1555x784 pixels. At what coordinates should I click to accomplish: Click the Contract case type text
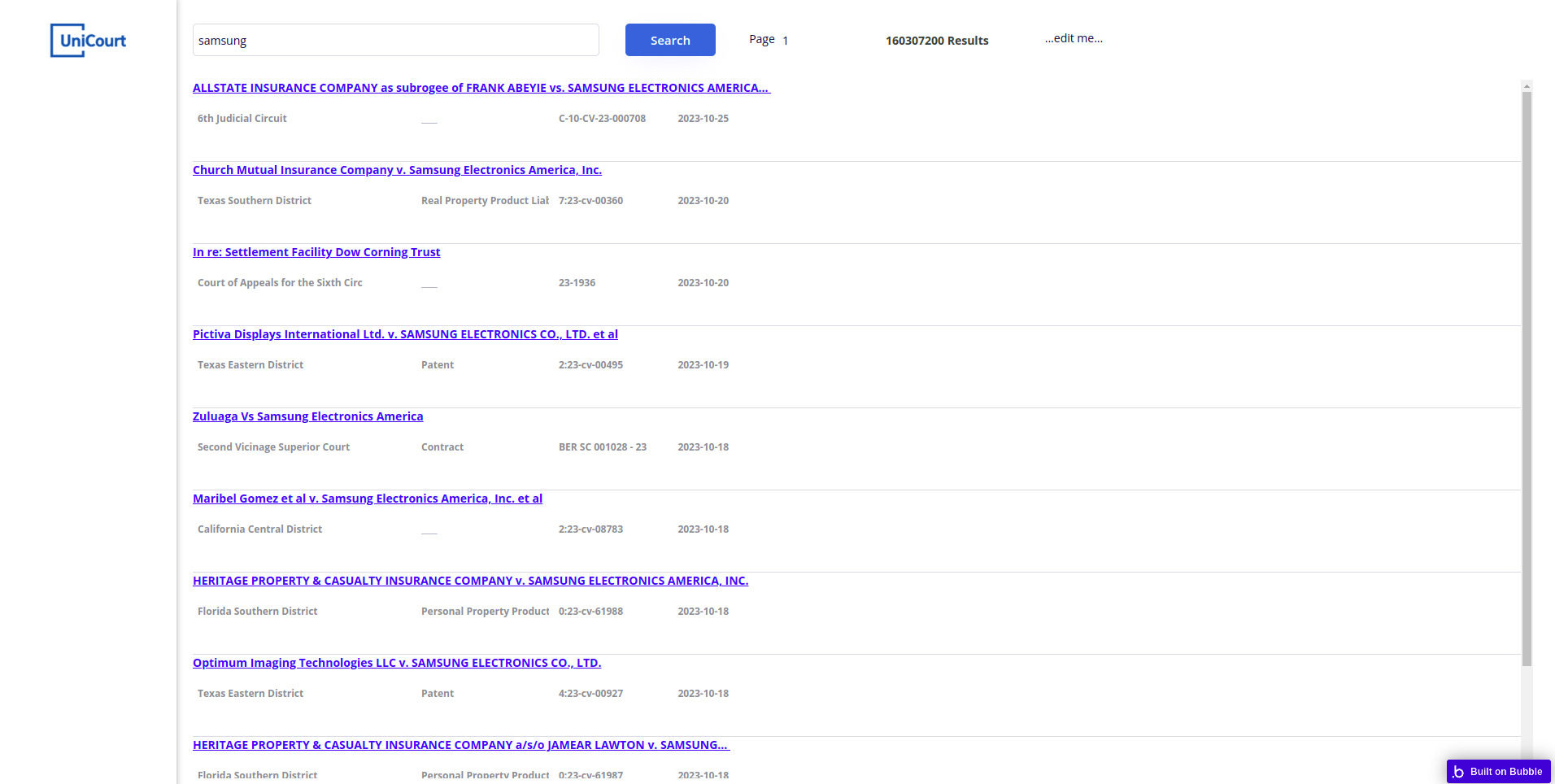click(442, 447)
